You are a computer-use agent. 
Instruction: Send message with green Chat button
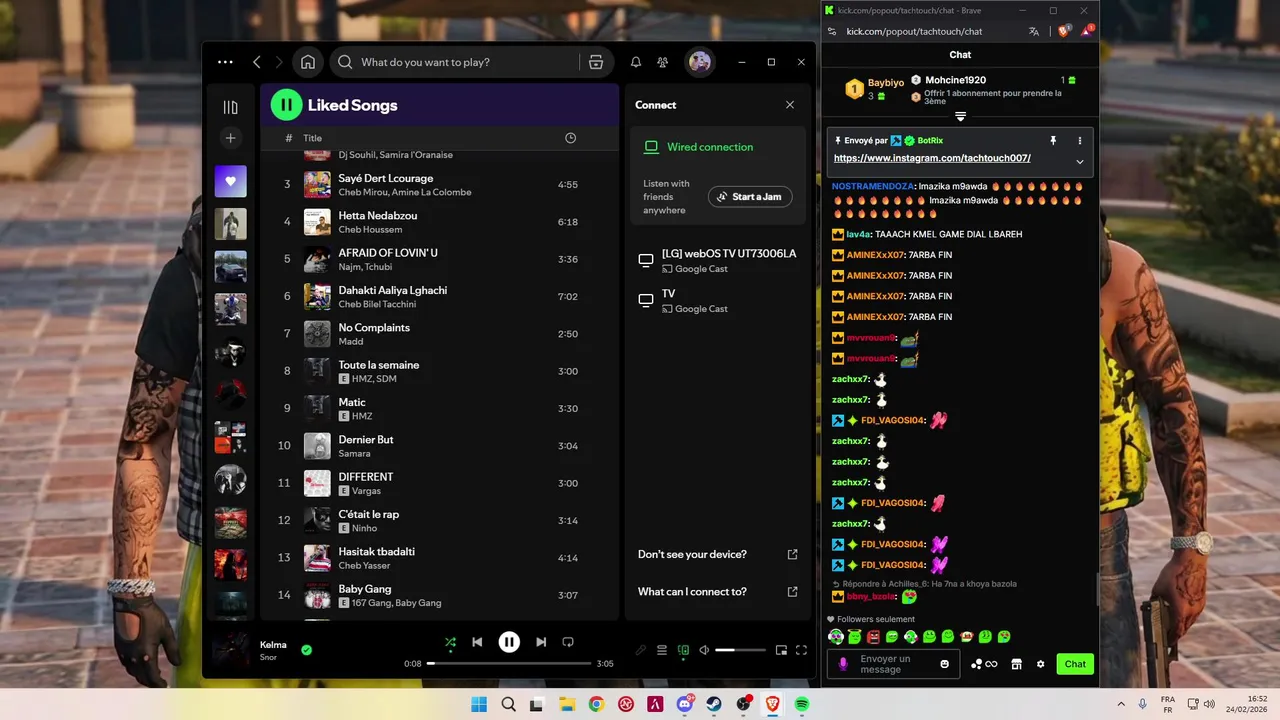1075,664
